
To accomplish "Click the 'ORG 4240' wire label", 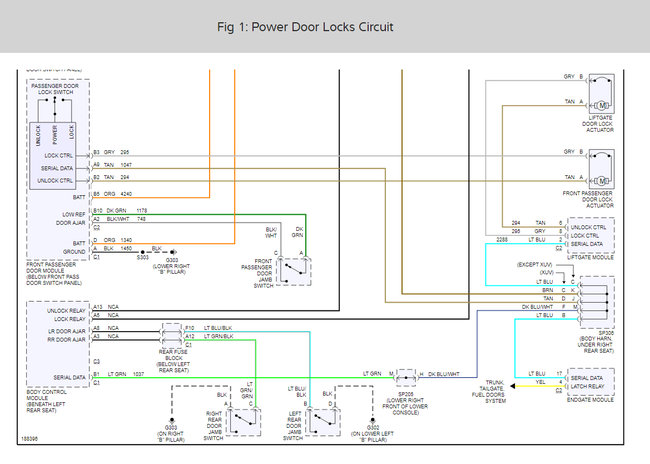I will [118, 194].
